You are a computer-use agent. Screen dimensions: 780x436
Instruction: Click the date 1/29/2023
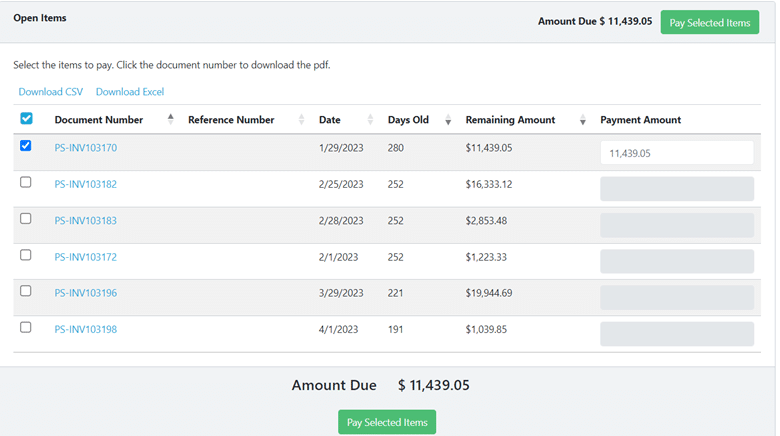pos(341,148)
